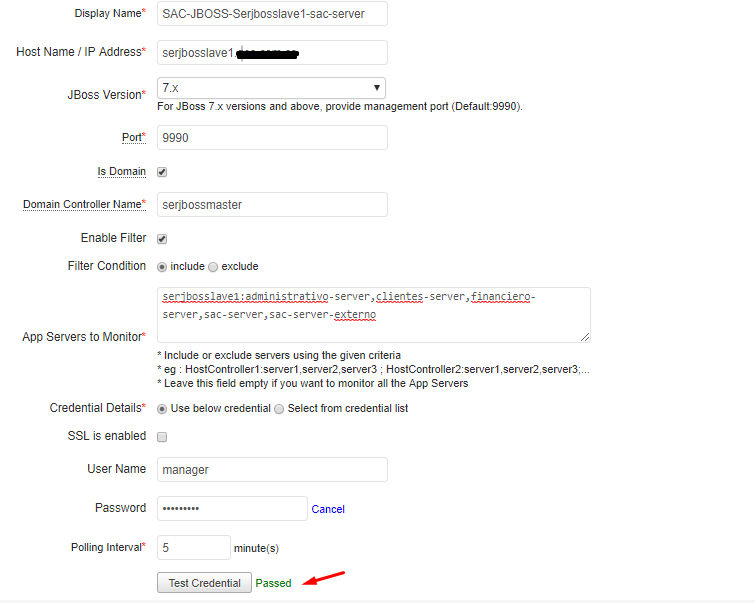Select the include filter condition
Screen dimensions: 755x603
click(162, 267)
